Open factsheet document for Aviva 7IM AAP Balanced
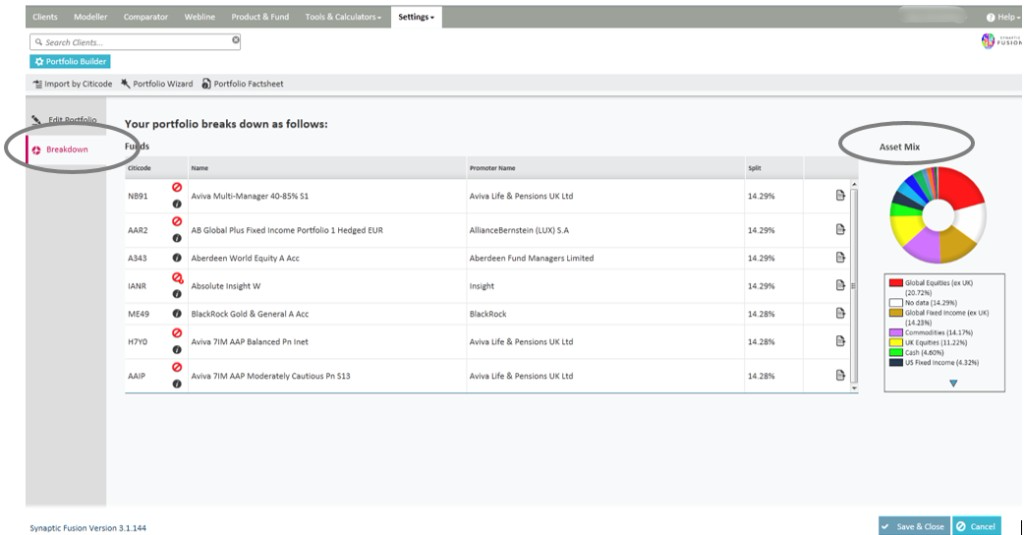Screen dimensions: 1024x535 (840, 341)
